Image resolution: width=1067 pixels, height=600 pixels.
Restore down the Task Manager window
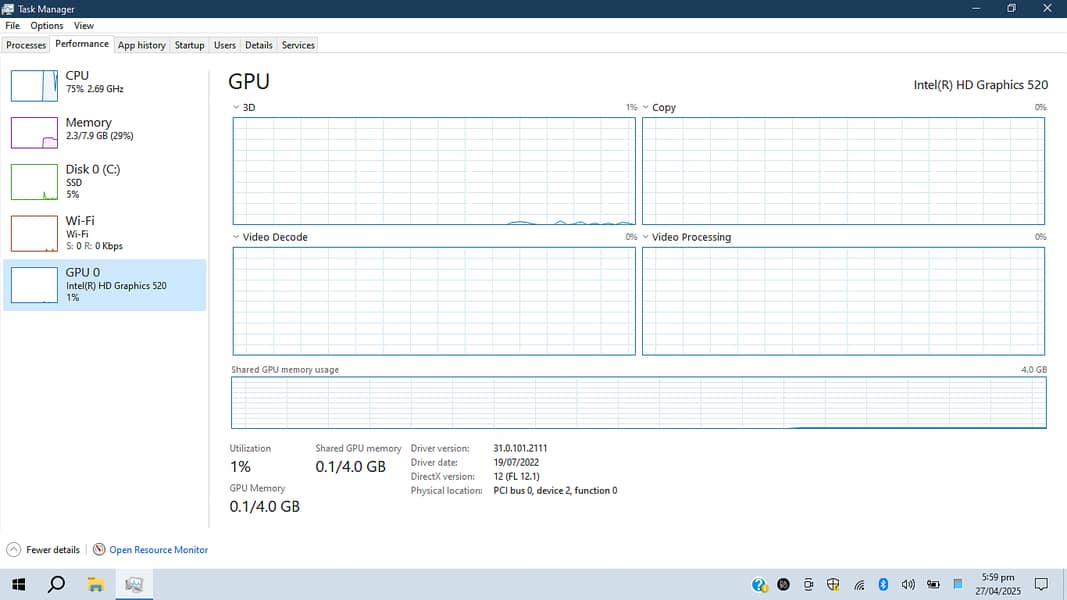[1012, 9]
